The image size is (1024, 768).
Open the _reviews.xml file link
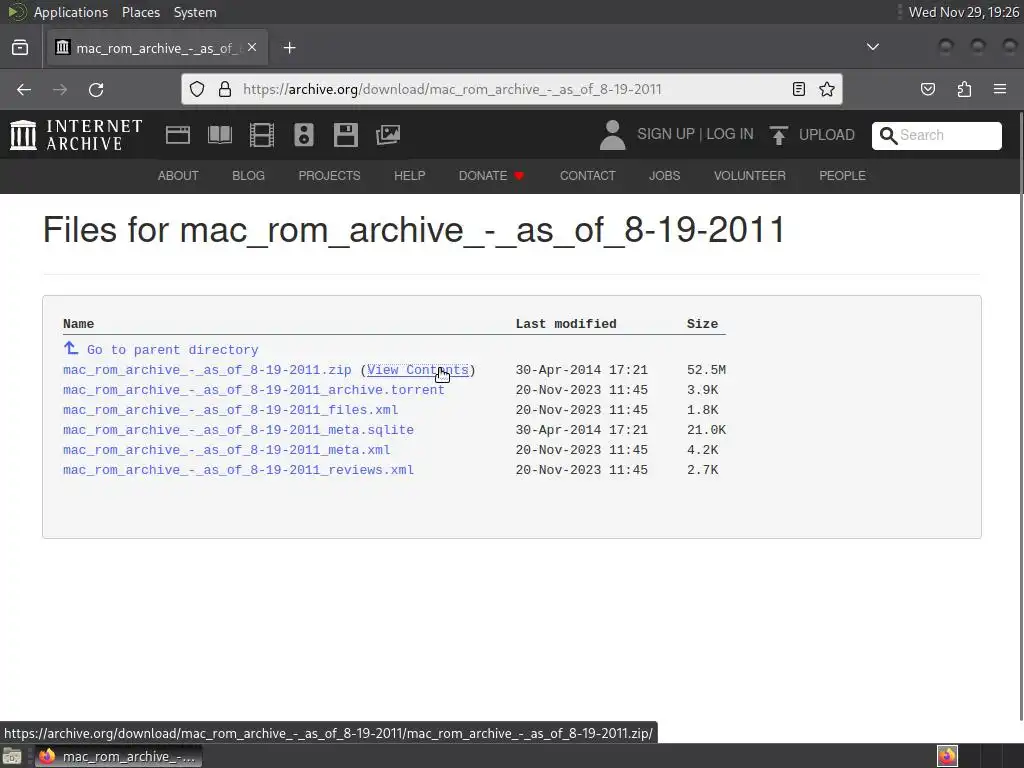click(x=238, y=470)
